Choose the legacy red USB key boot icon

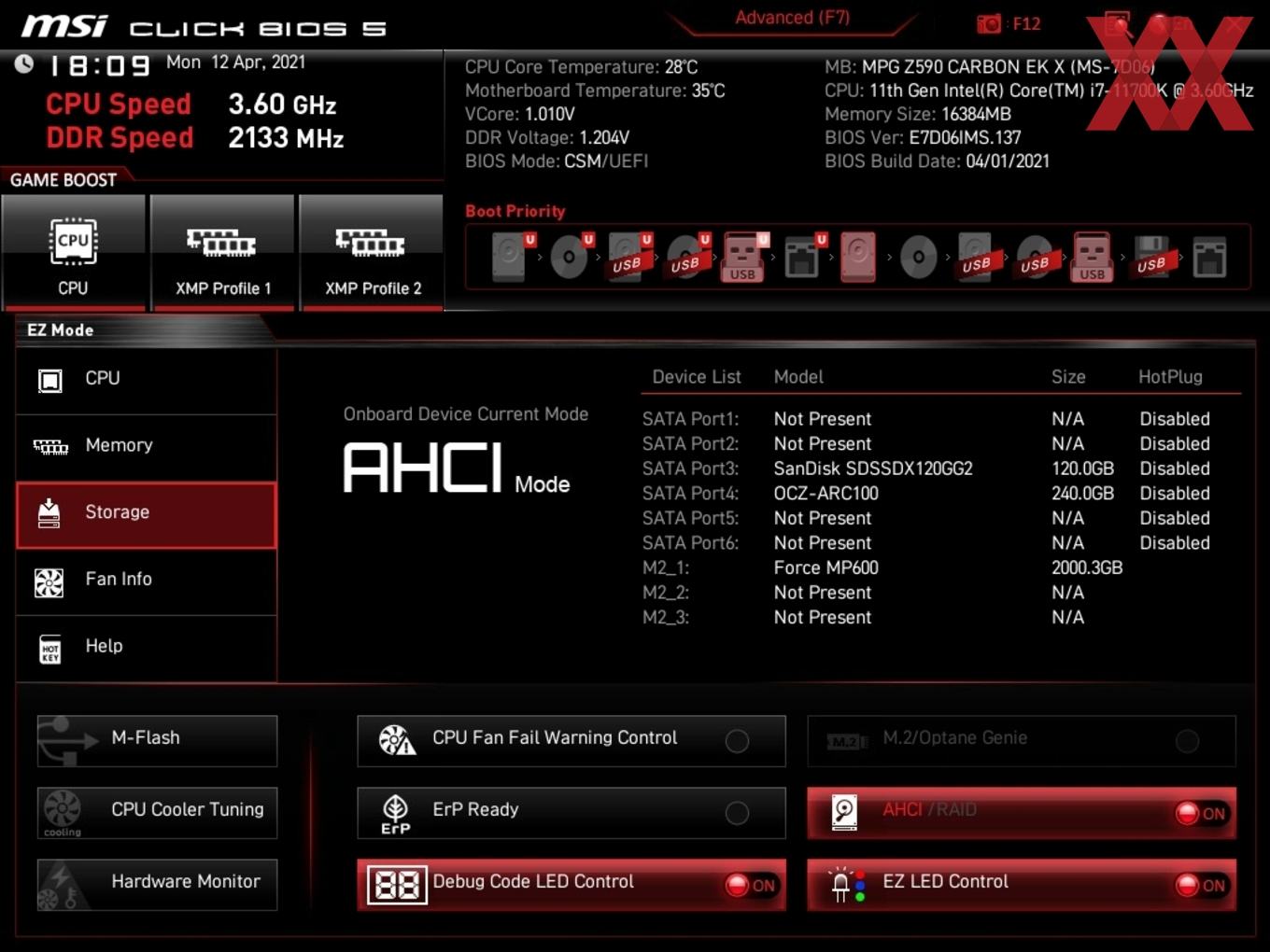[1093, 257]
